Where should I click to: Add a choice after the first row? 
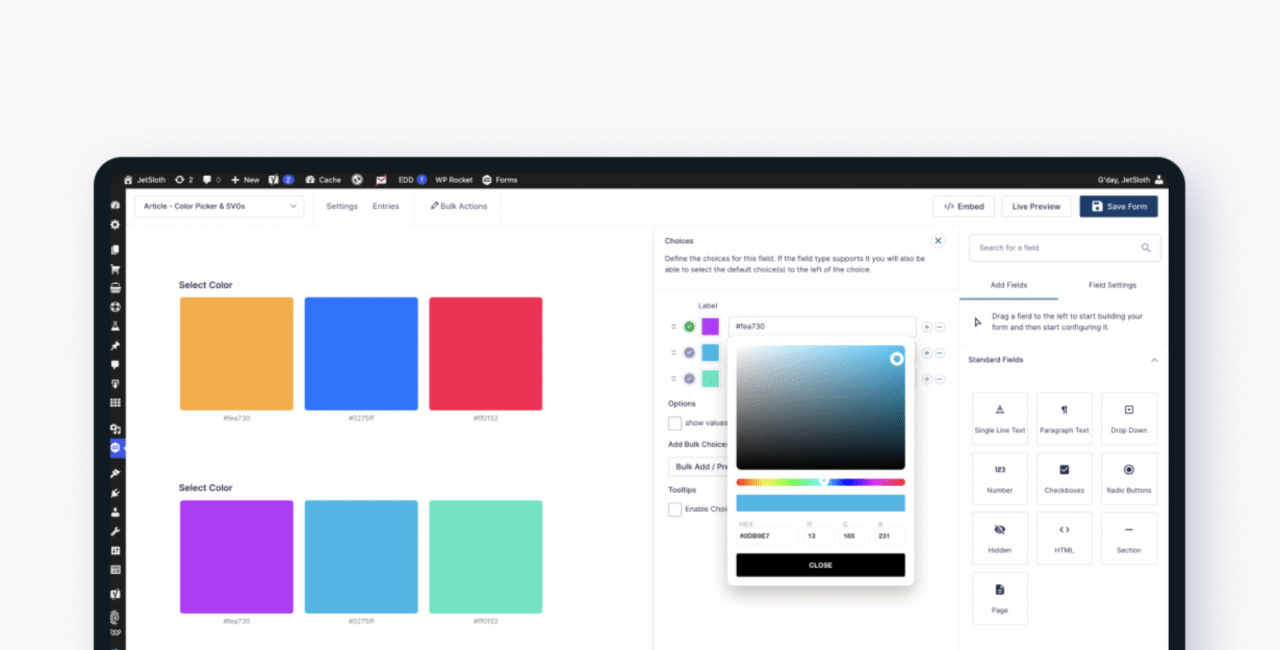point(927,327)
